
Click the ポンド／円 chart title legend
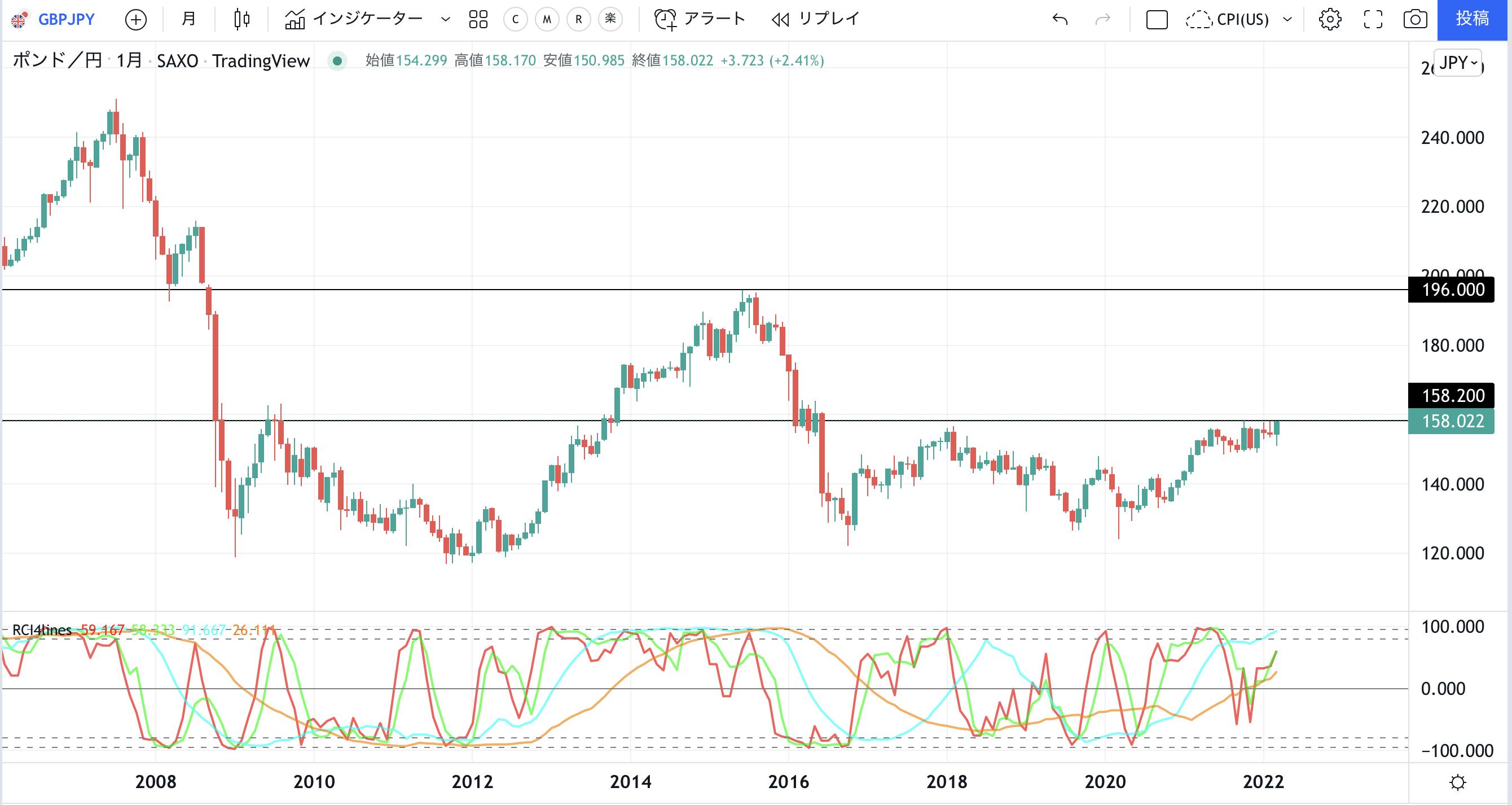pos(57,60)
